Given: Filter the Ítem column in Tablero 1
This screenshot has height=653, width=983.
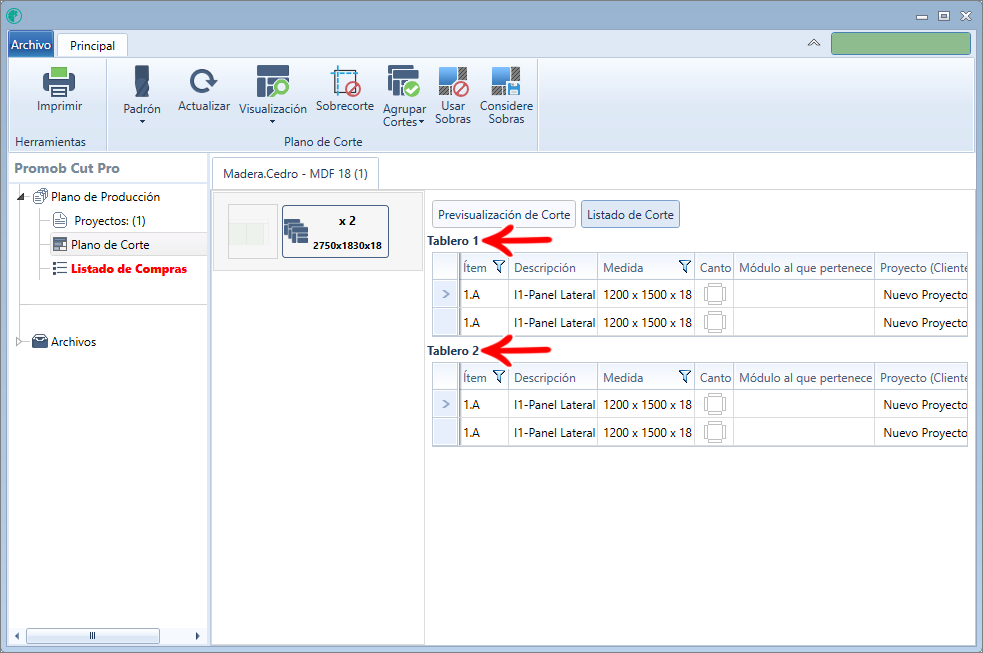Looking at the screenshot, I should (x=498, y=266).
